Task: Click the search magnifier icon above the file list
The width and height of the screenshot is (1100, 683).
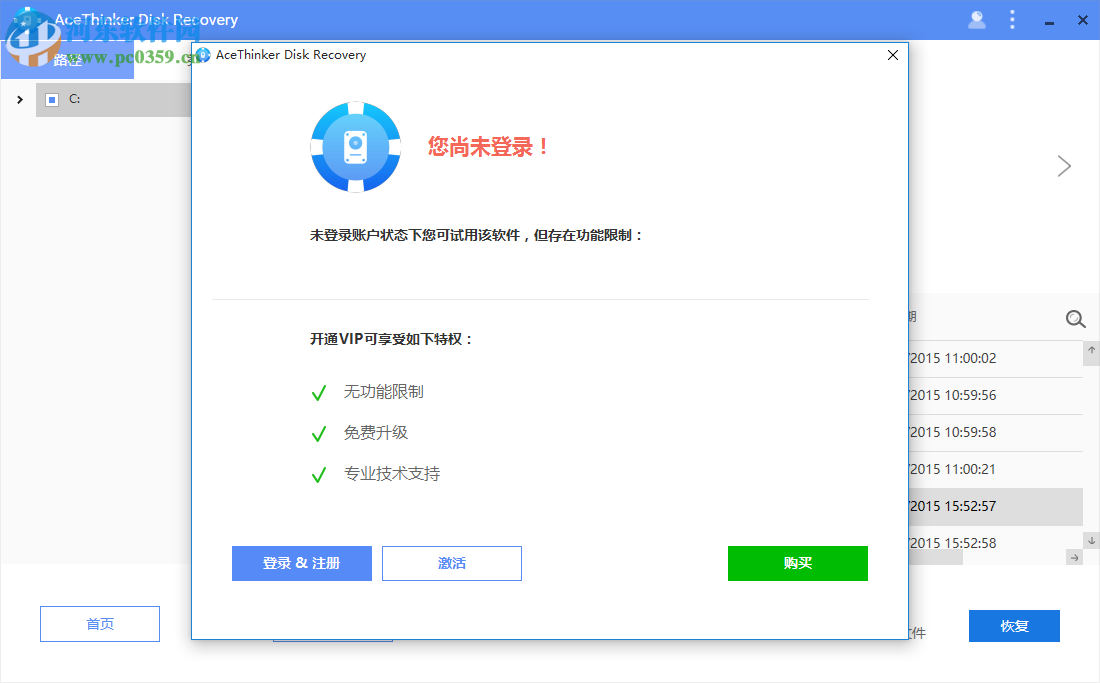Action: point(1075,318)
